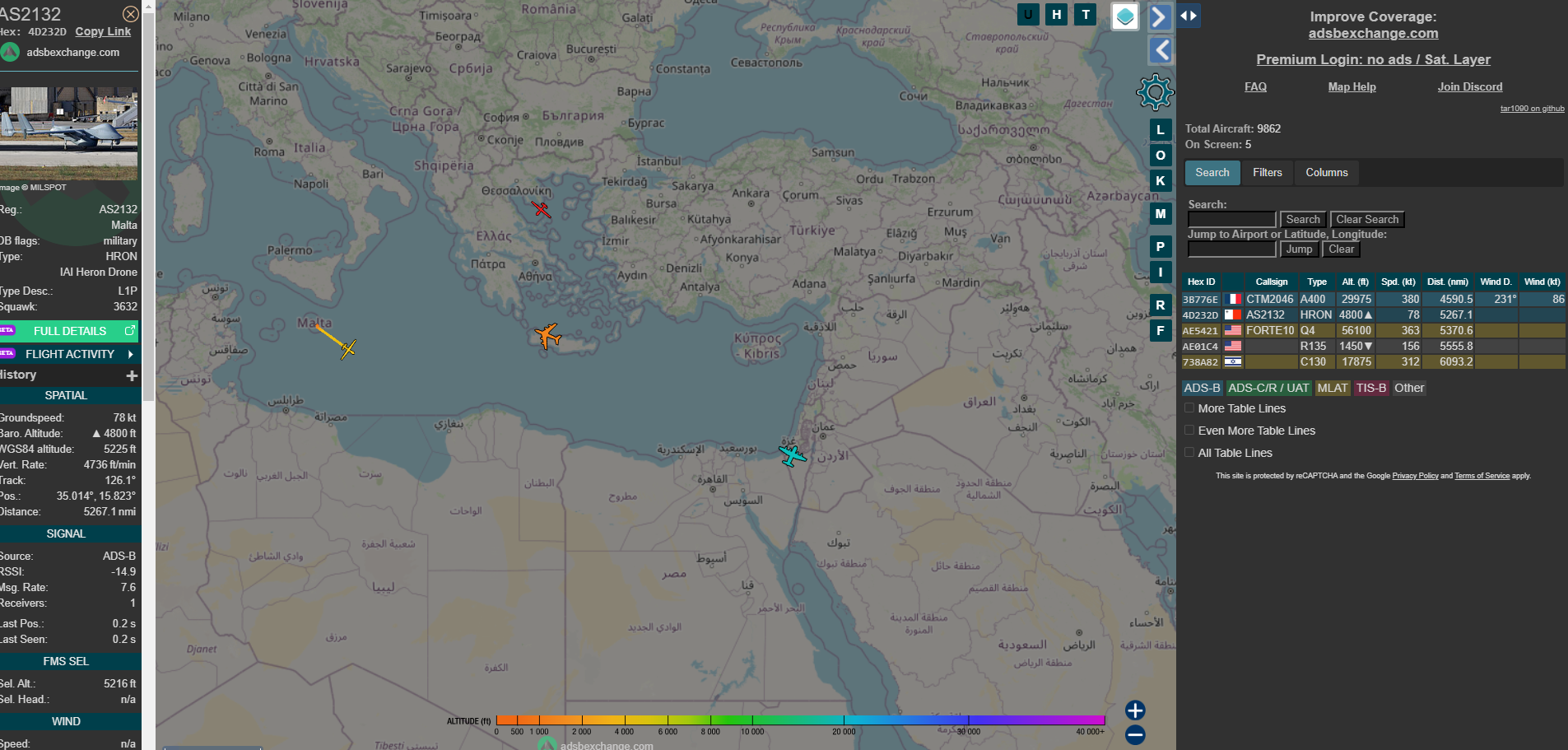Click the Jump to Airport input field
The width and height of the screenshot is (1568, 750).
click(x=1231, y=249)
